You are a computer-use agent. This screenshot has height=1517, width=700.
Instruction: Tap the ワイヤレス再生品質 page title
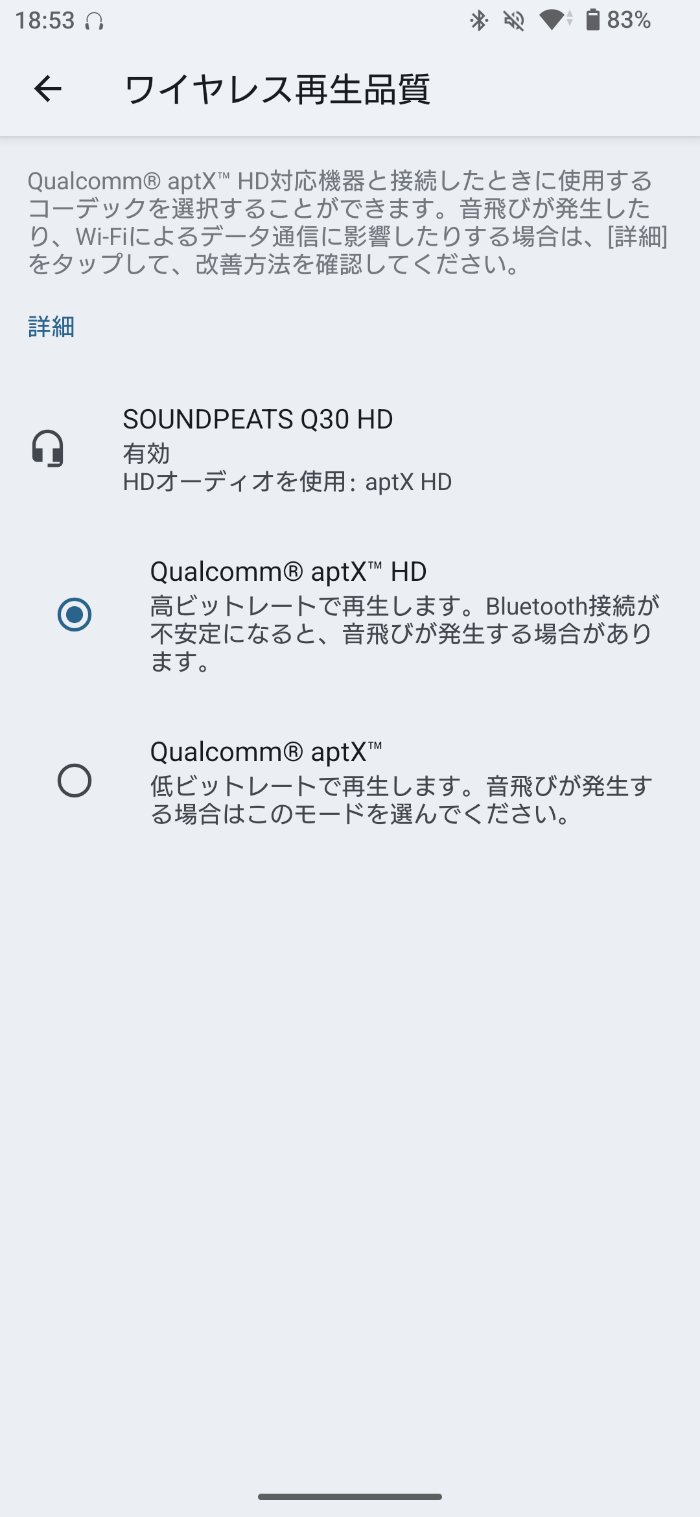pos(277,89)
